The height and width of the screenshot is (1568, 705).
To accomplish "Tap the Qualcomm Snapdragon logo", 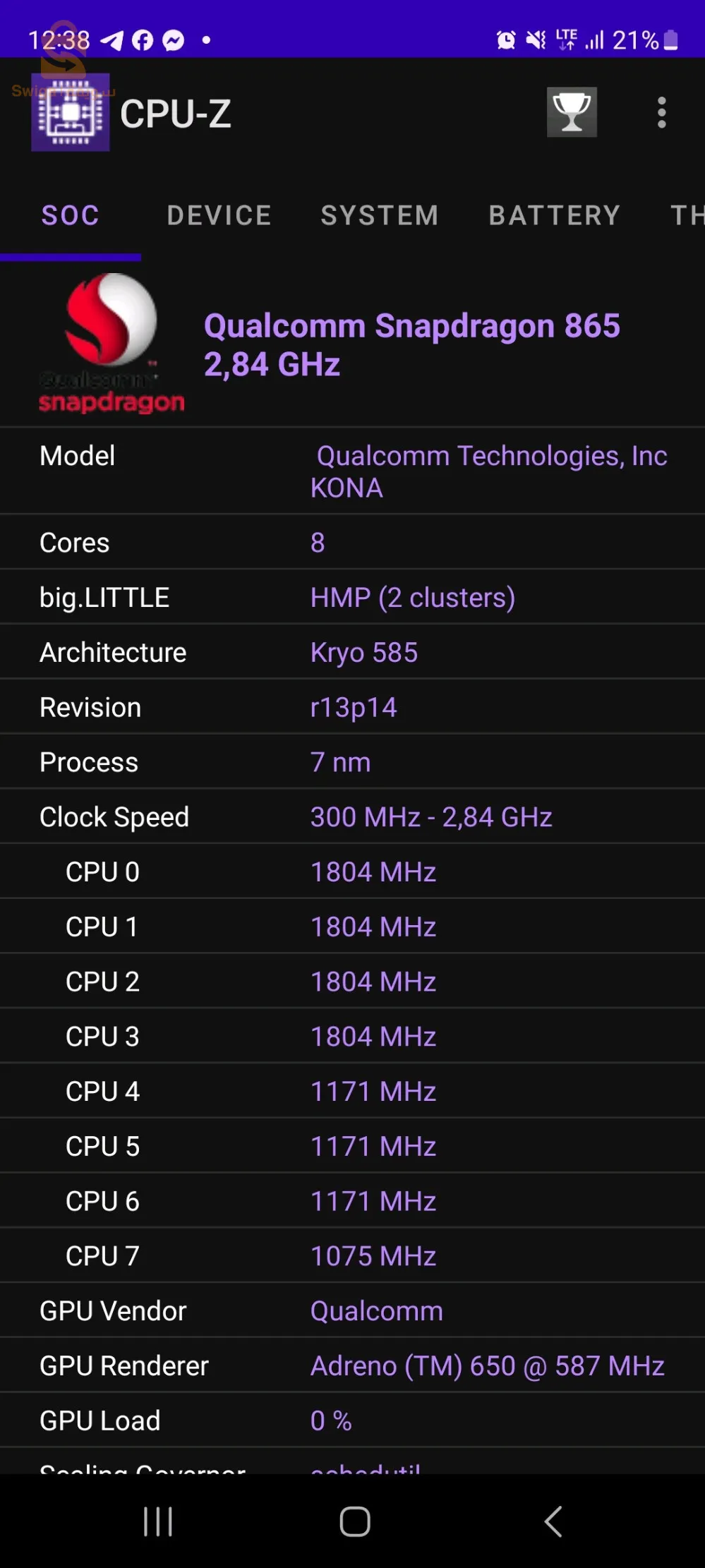I will point(112,343).
